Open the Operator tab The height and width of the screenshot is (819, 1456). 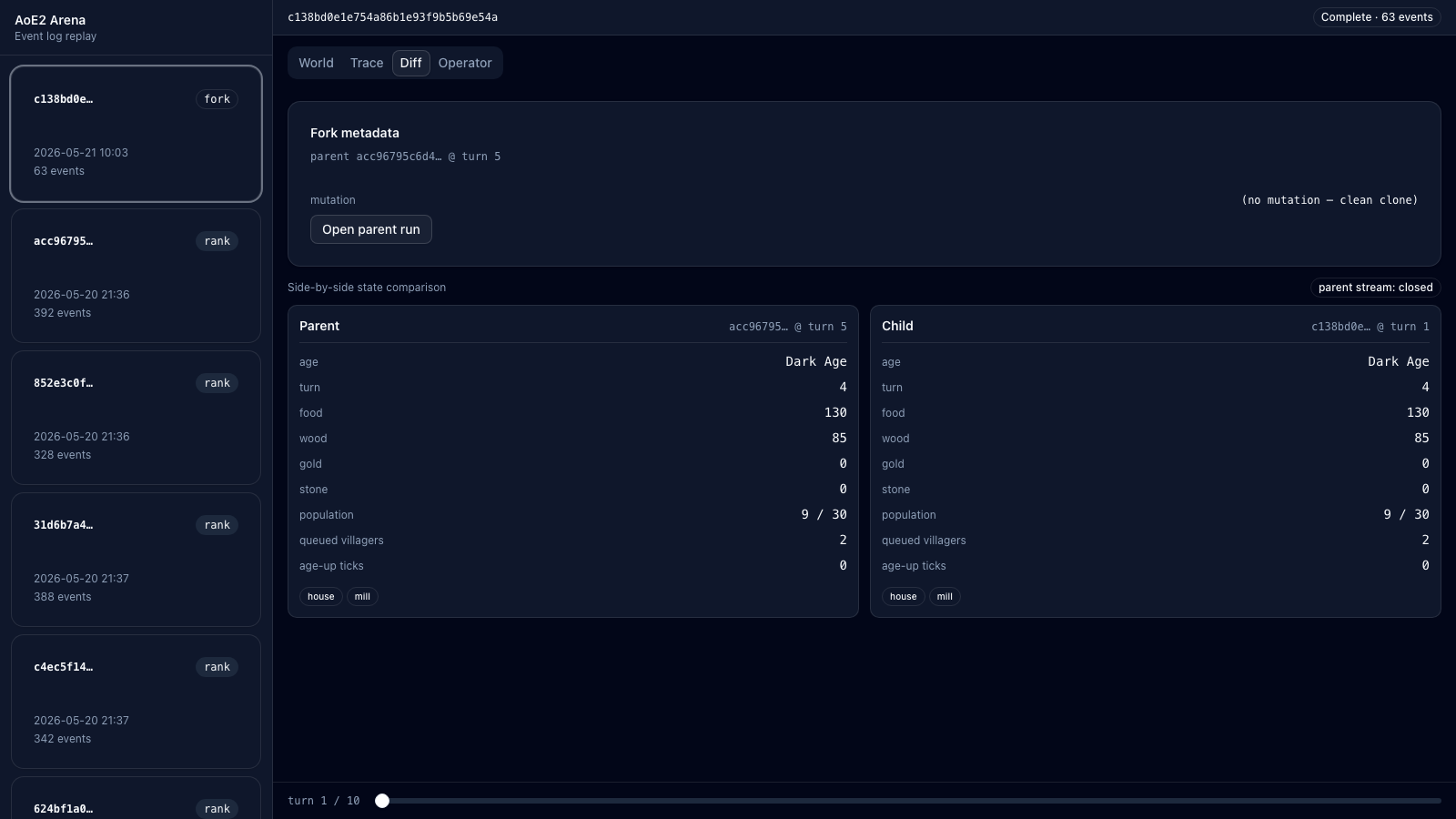[465, 63]
